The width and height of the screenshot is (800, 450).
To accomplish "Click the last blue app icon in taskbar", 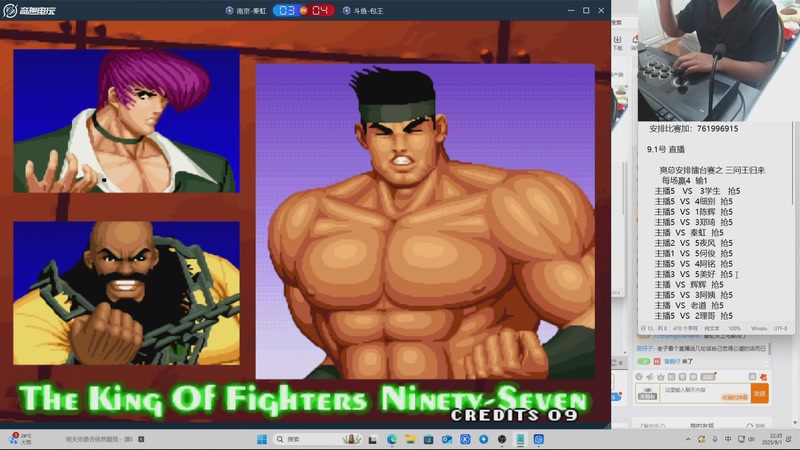I will (x=539, y=439).
